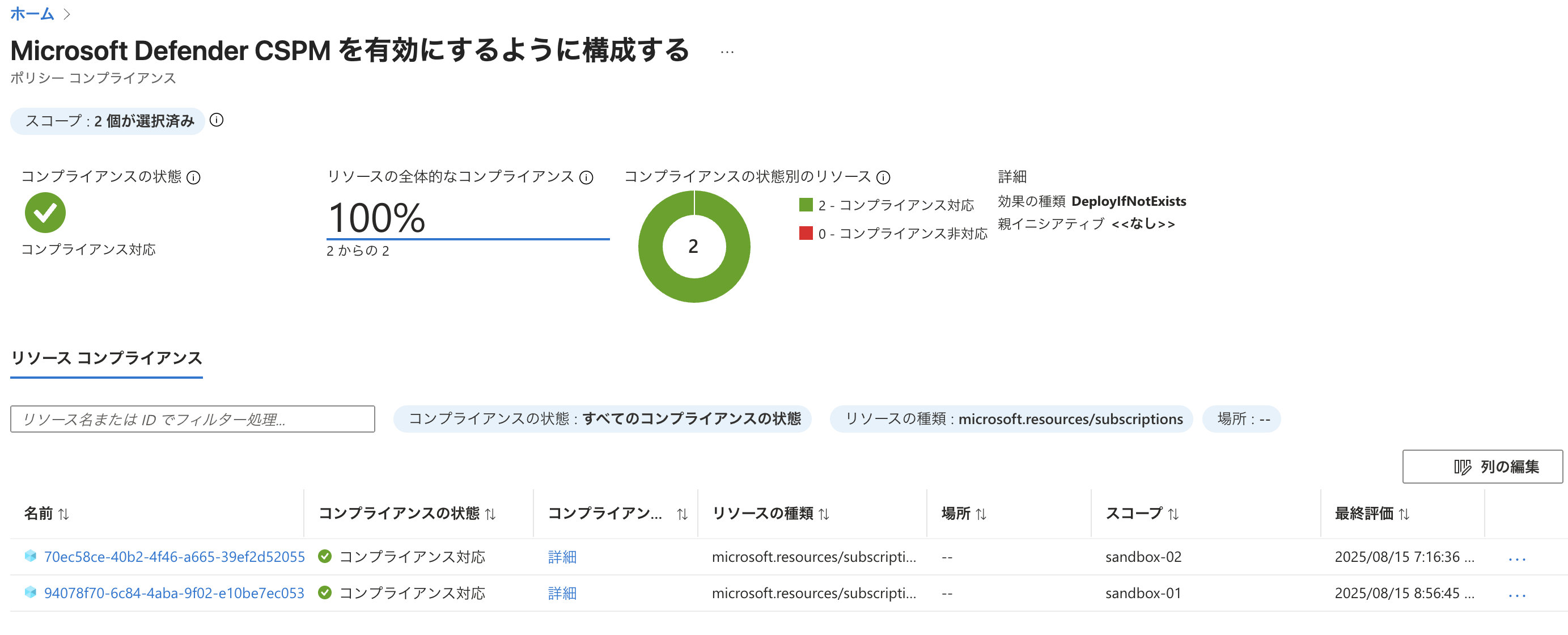Image resolution: width=1568 pixels, height=635 pixels.
Task: Click the info icon next to スコープ
Action: pos(216,120)
